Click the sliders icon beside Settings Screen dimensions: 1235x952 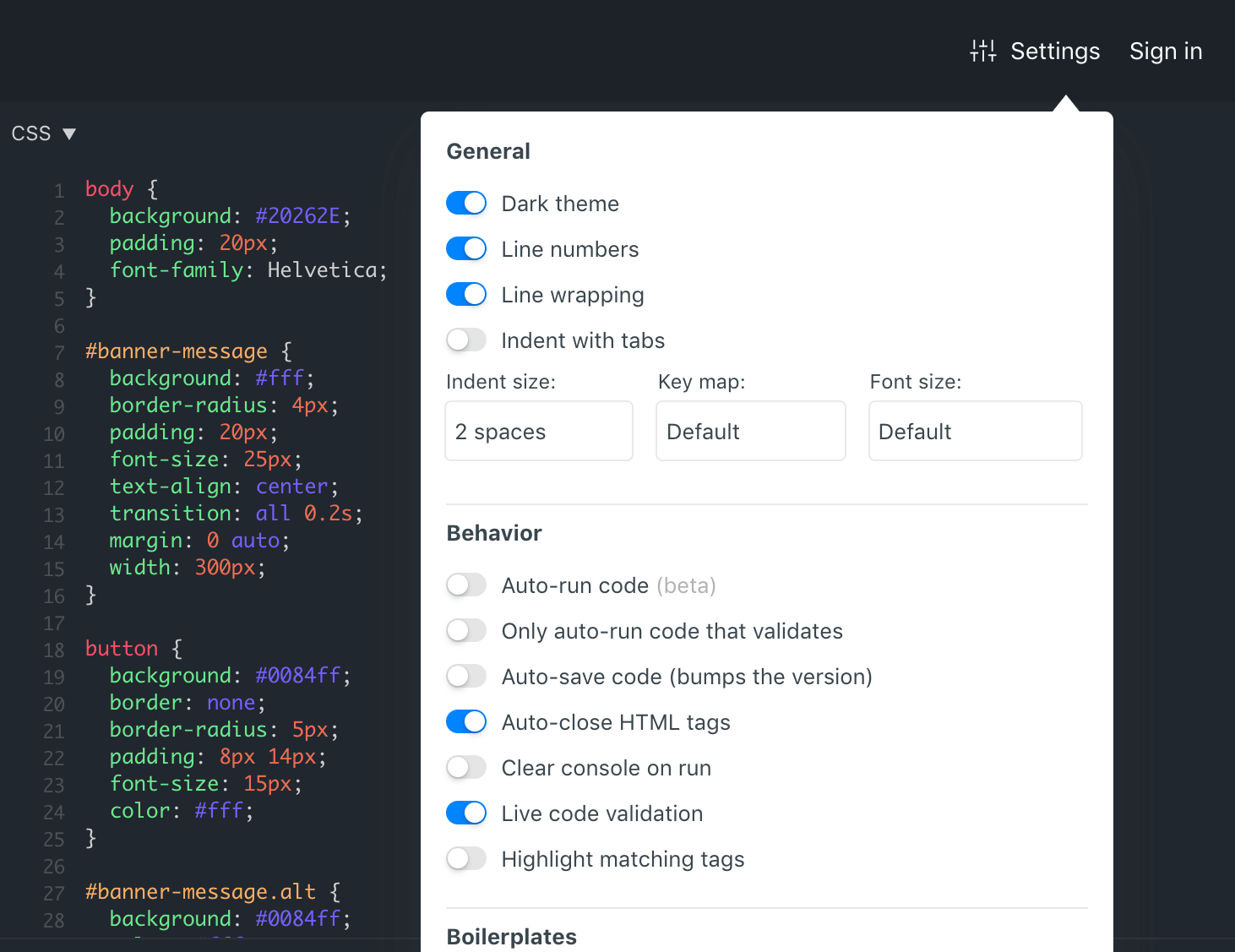[x=982, y=51]
